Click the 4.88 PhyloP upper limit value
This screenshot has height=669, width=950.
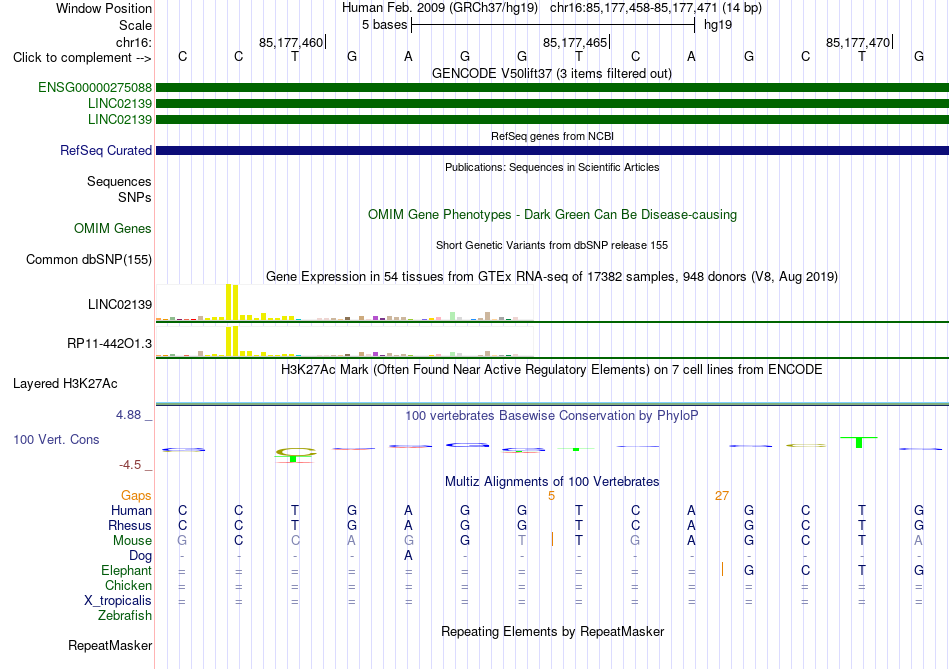128,415
